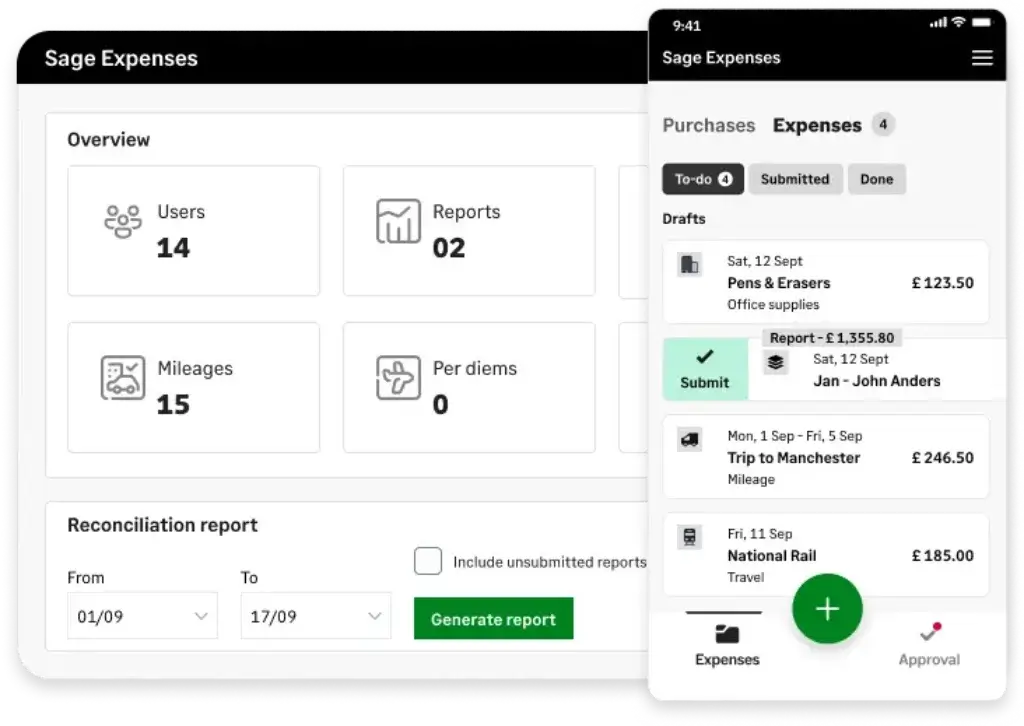Click the Reports count 02
This screenshot has width=1024, height=726.
pos(449,248)
